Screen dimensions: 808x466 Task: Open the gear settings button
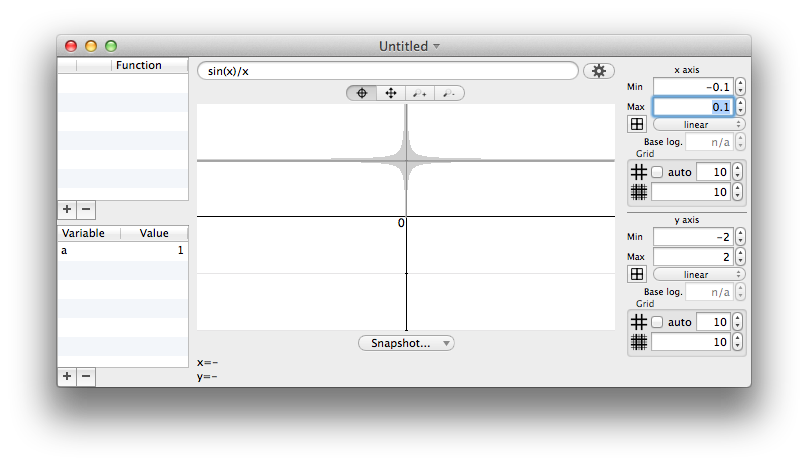click(x=598, y=71)
